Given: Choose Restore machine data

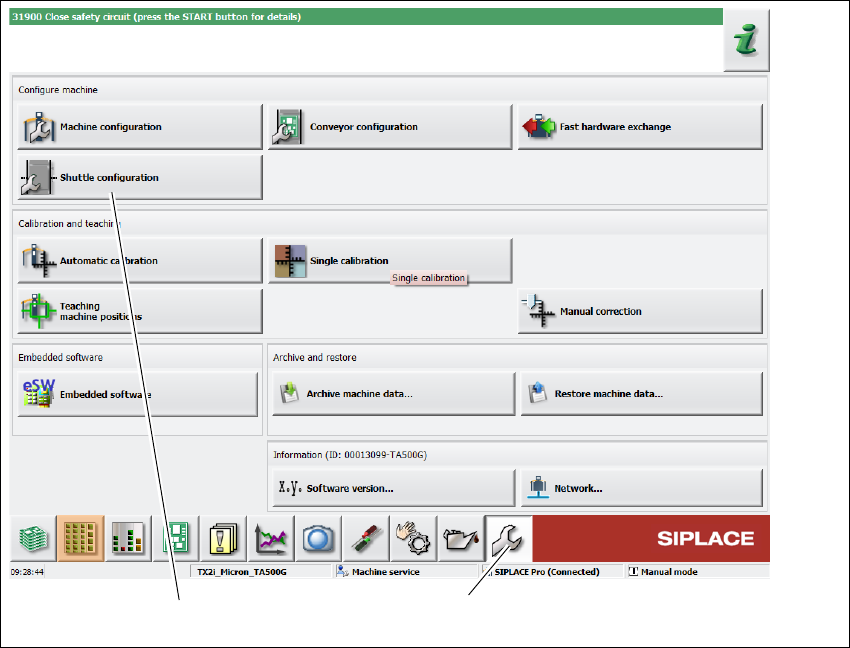Looking at the screenshot, I should (x=642, y=394).
